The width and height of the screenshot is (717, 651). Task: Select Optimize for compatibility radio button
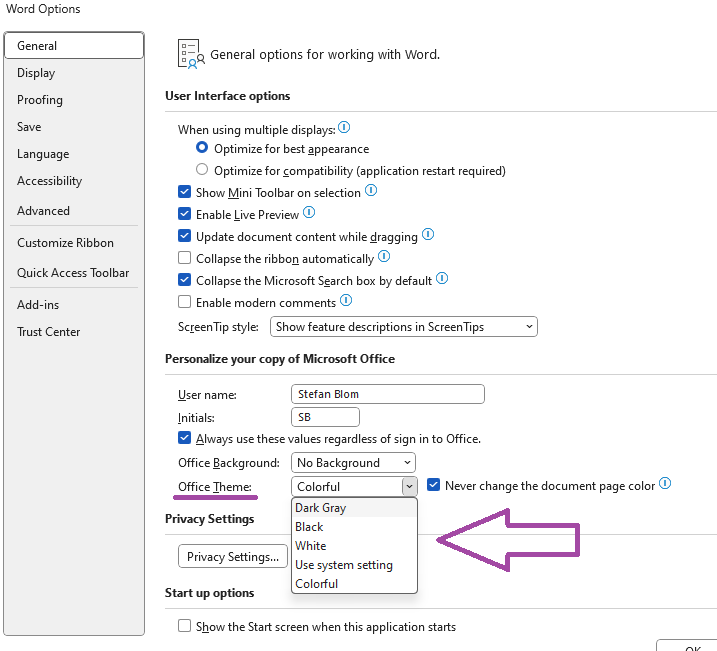point(202,170)
